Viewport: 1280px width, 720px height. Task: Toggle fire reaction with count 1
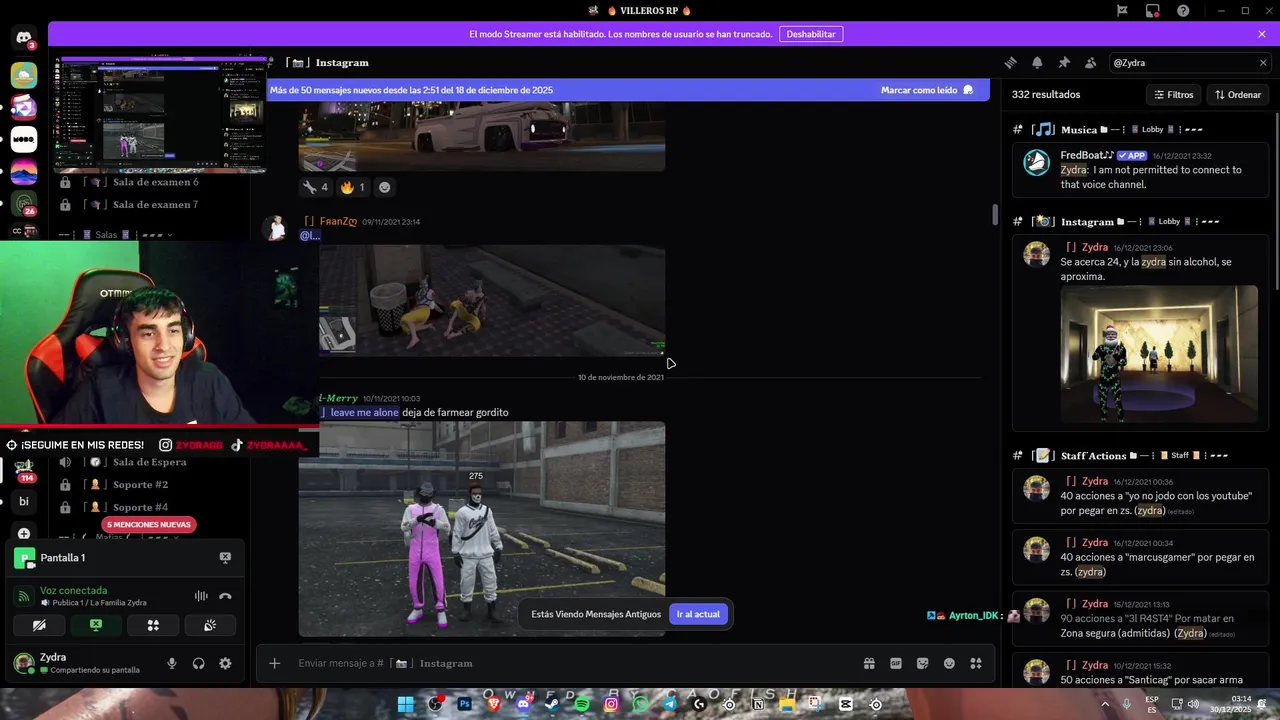coord(353,187)
